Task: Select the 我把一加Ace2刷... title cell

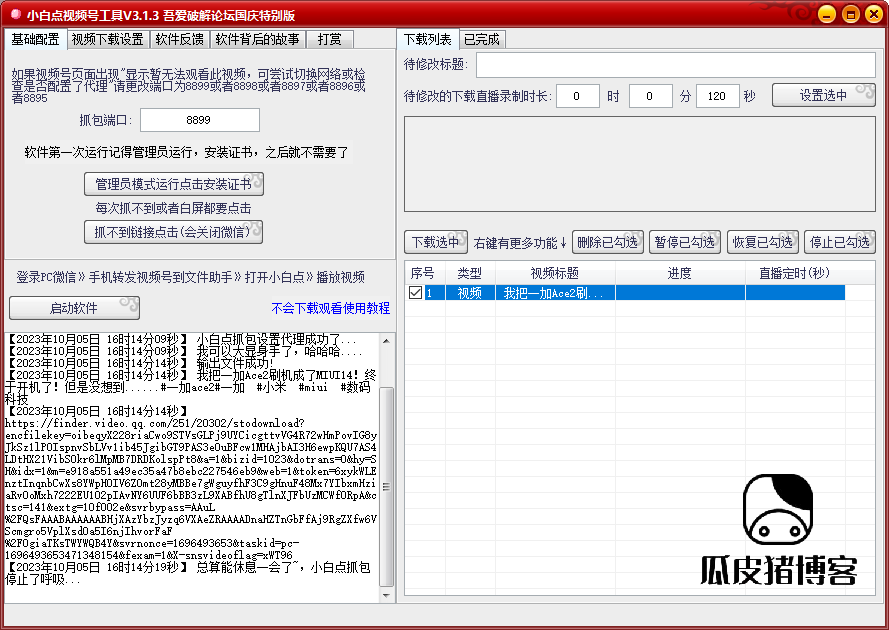Action: click(555, 293)
